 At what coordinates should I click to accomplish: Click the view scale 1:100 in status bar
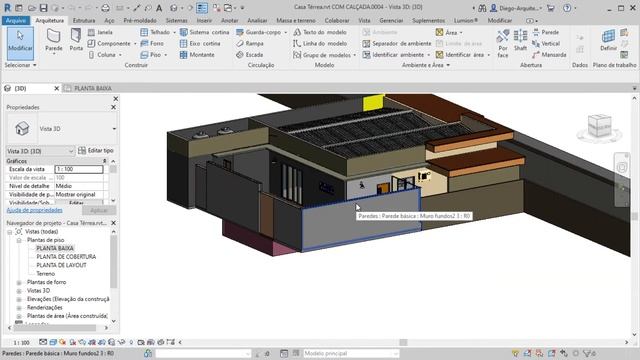21,342
